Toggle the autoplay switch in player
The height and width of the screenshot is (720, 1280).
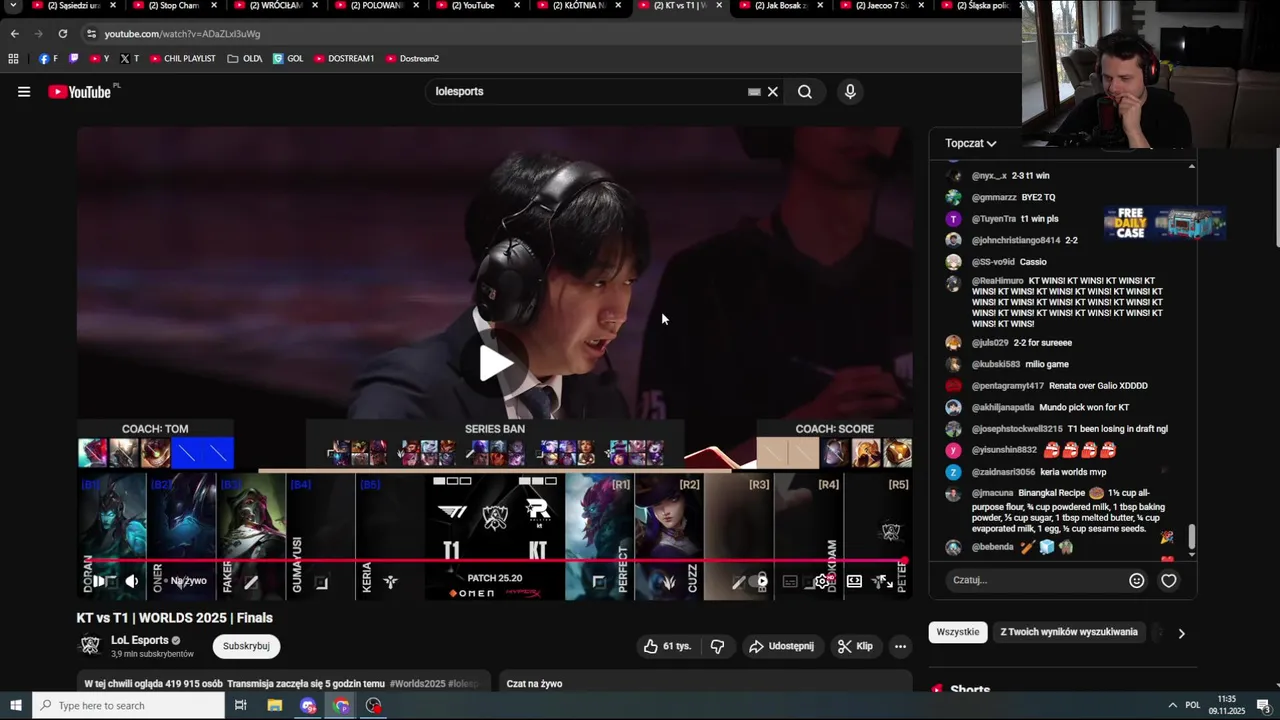pyautogui.click(x=757, y=581)
